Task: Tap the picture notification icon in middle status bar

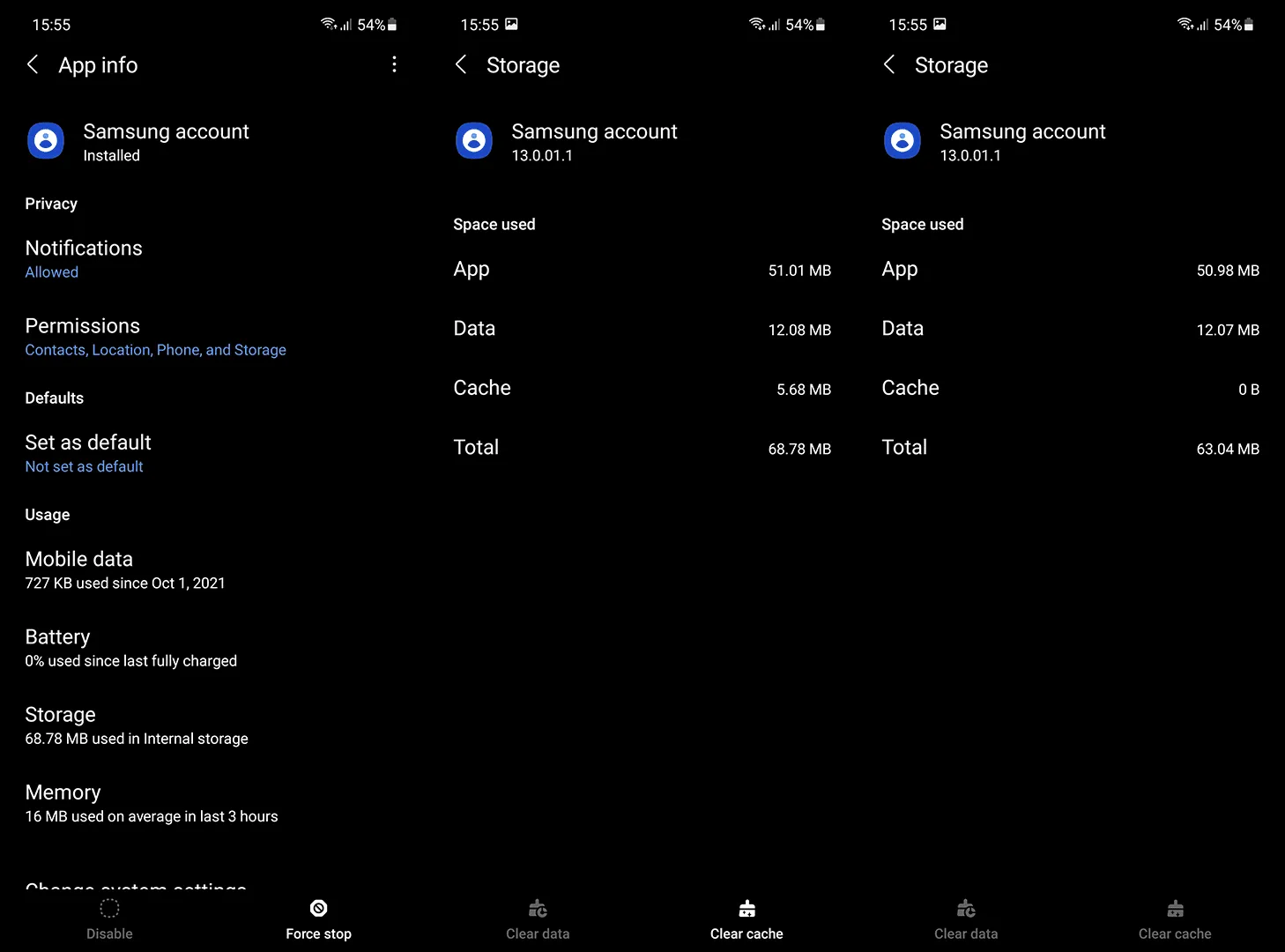Action: (512, 25)
